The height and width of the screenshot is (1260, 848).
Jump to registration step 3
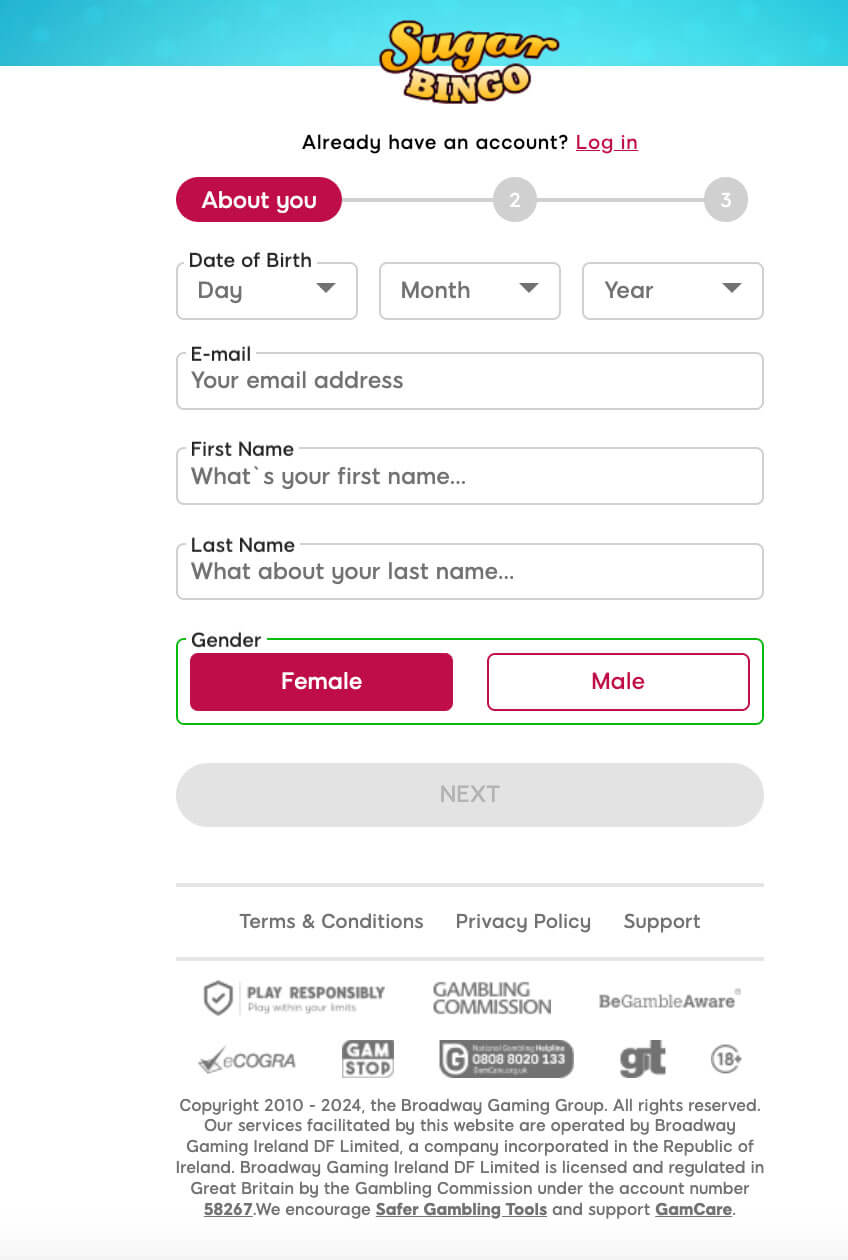726,200
